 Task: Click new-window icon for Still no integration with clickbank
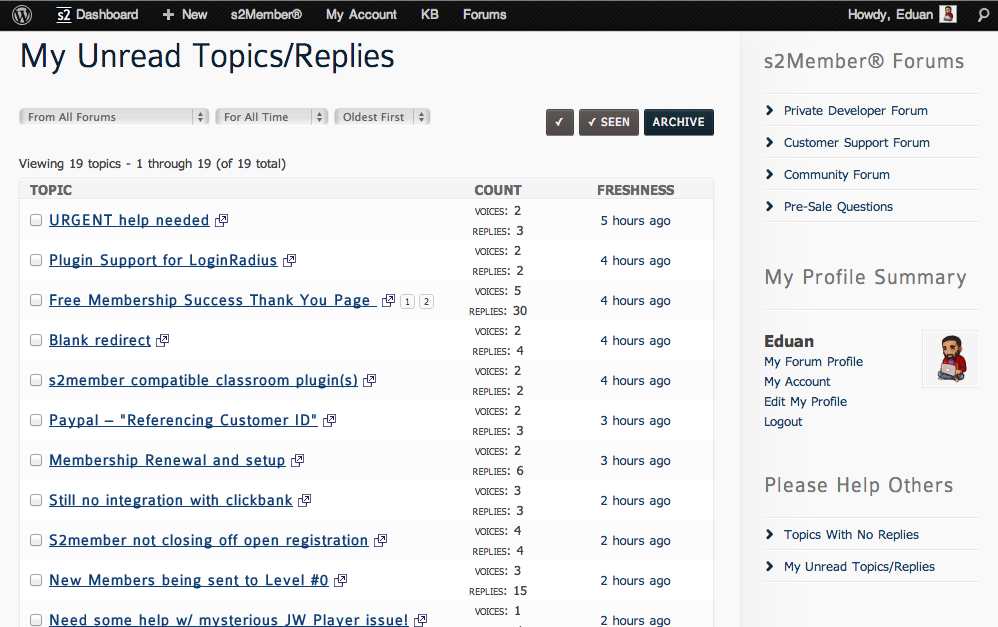[x=304, y=500]
